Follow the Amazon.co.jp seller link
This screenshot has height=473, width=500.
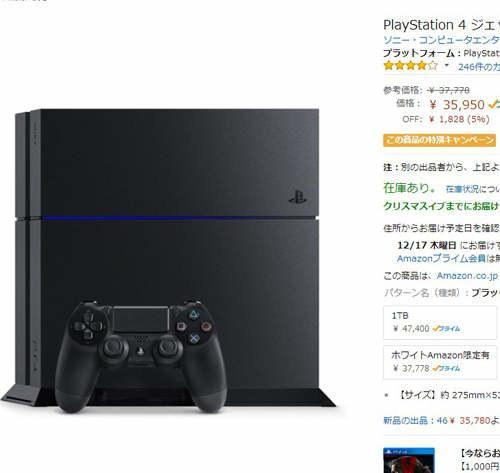coord(467,276)
